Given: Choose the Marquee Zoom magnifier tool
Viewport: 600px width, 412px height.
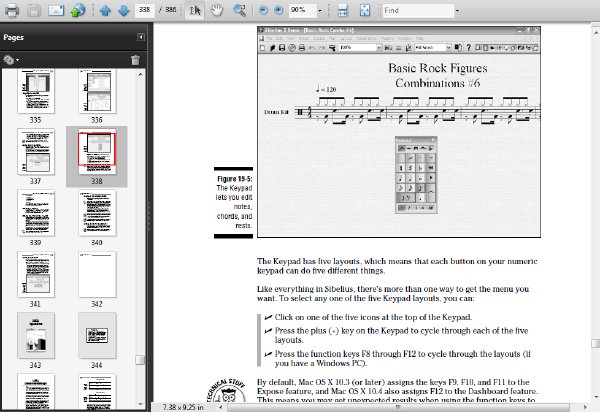Looking at the screenshot, I should [240, 10].
